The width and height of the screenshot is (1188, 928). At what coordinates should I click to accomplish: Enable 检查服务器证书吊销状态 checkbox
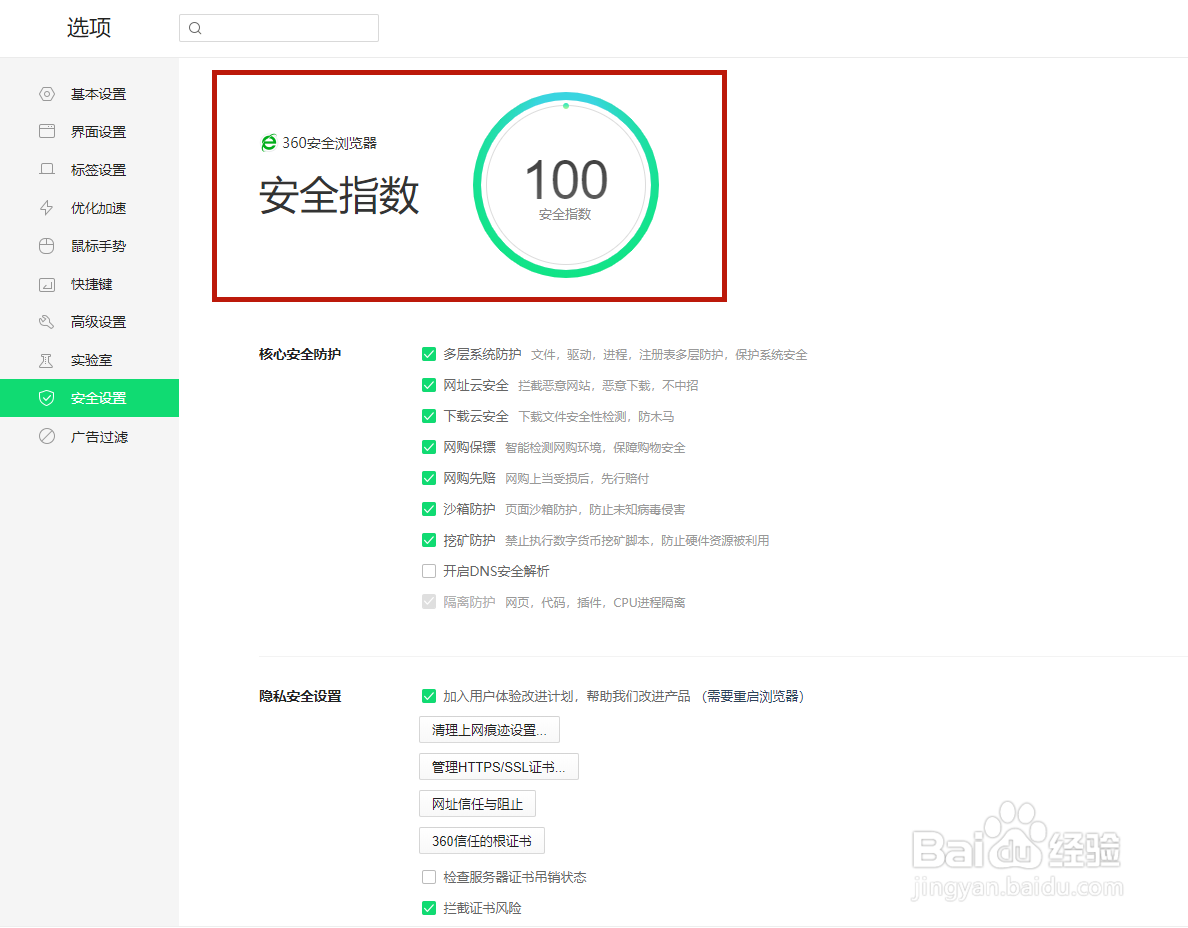point(429,876)
